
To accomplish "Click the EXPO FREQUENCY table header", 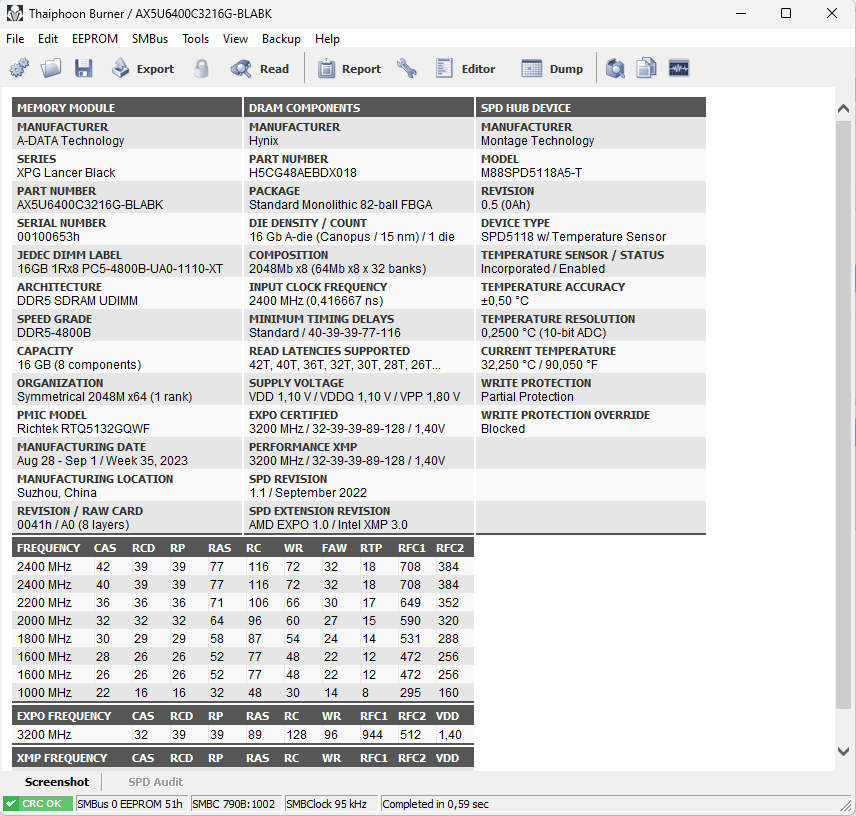I will click(x=242, y=716).
